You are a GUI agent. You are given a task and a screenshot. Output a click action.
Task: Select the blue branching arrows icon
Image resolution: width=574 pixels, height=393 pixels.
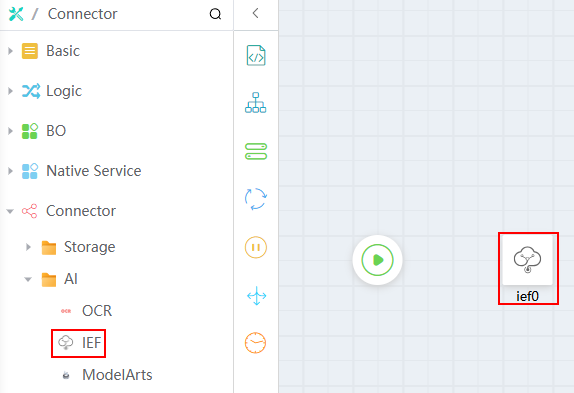click(x=256, y=296)
